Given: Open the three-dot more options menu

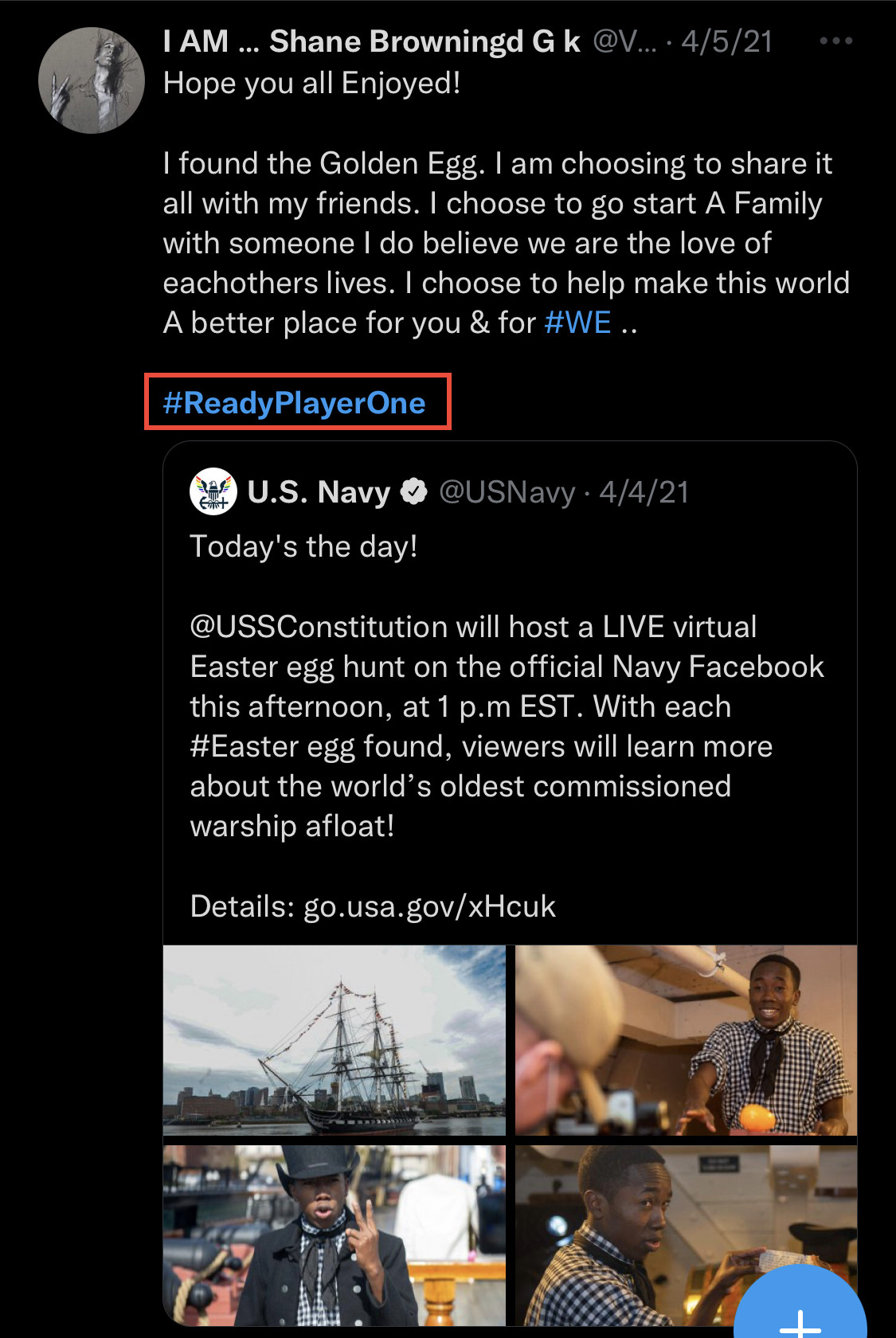Looking at the screenshot, I should click(835, 41).
